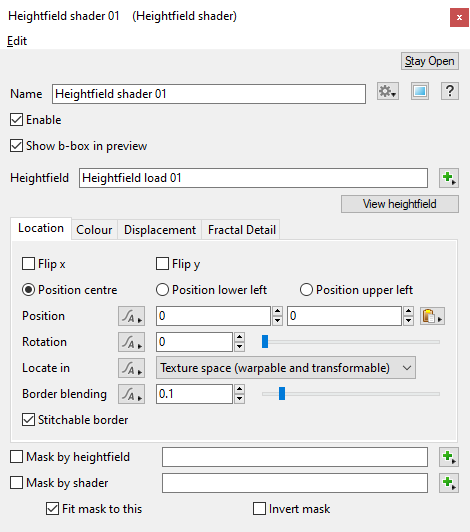This screenshot has width=470, height=532.
Task: Open the gear settings menu beside Name
Action: click(x=388, y=91)
